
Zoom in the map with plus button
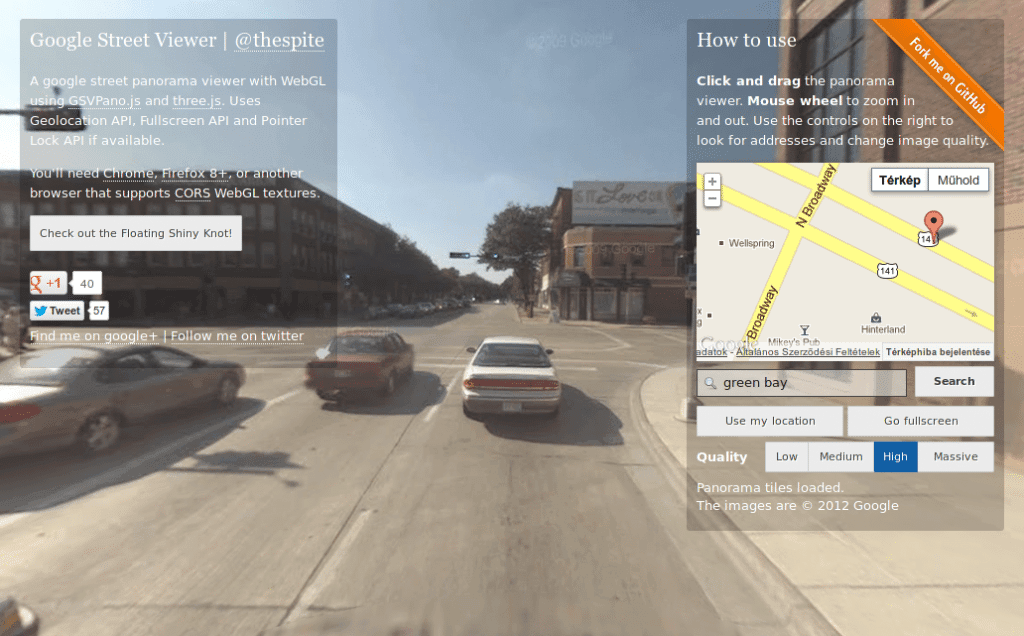coord(712,182)
